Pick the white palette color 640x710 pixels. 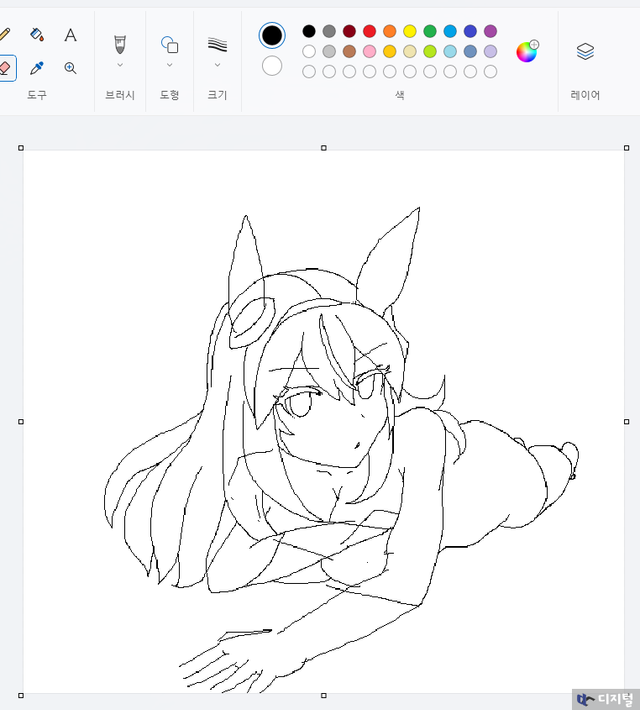pos(309,51)
